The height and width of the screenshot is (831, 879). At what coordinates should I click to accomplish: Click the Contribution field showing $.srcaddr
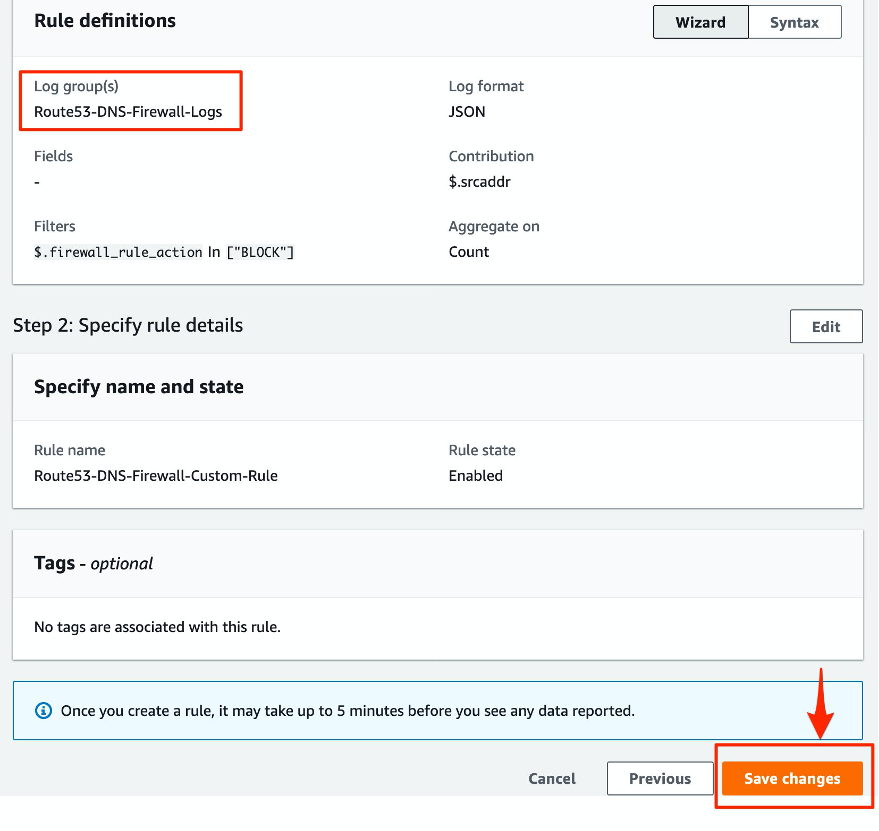[478, 182]
